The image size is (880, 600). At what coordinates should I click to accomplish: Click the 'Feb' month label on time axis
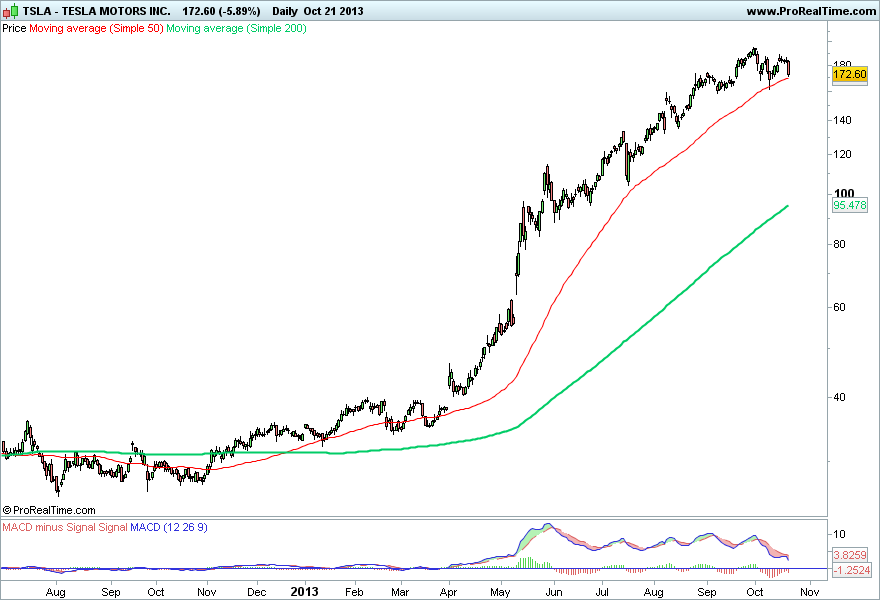[x=354, y=592]
